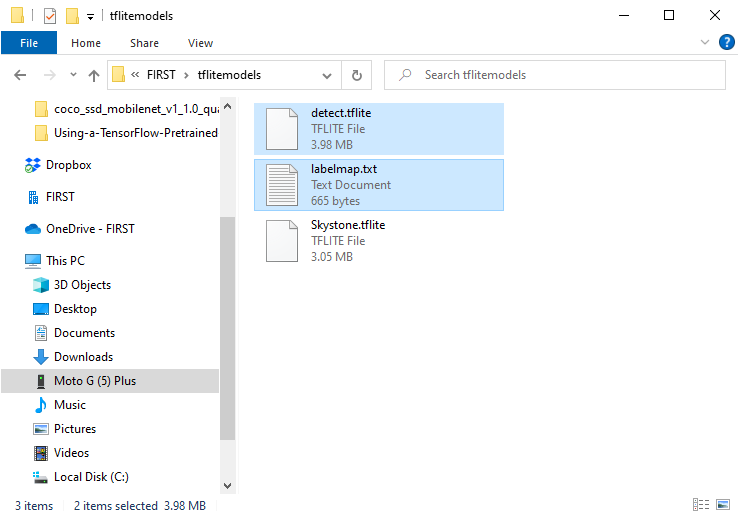This screenshot has height=518, width=739.
Task: Go up one folder level arrow
Action: coord(94,75)
